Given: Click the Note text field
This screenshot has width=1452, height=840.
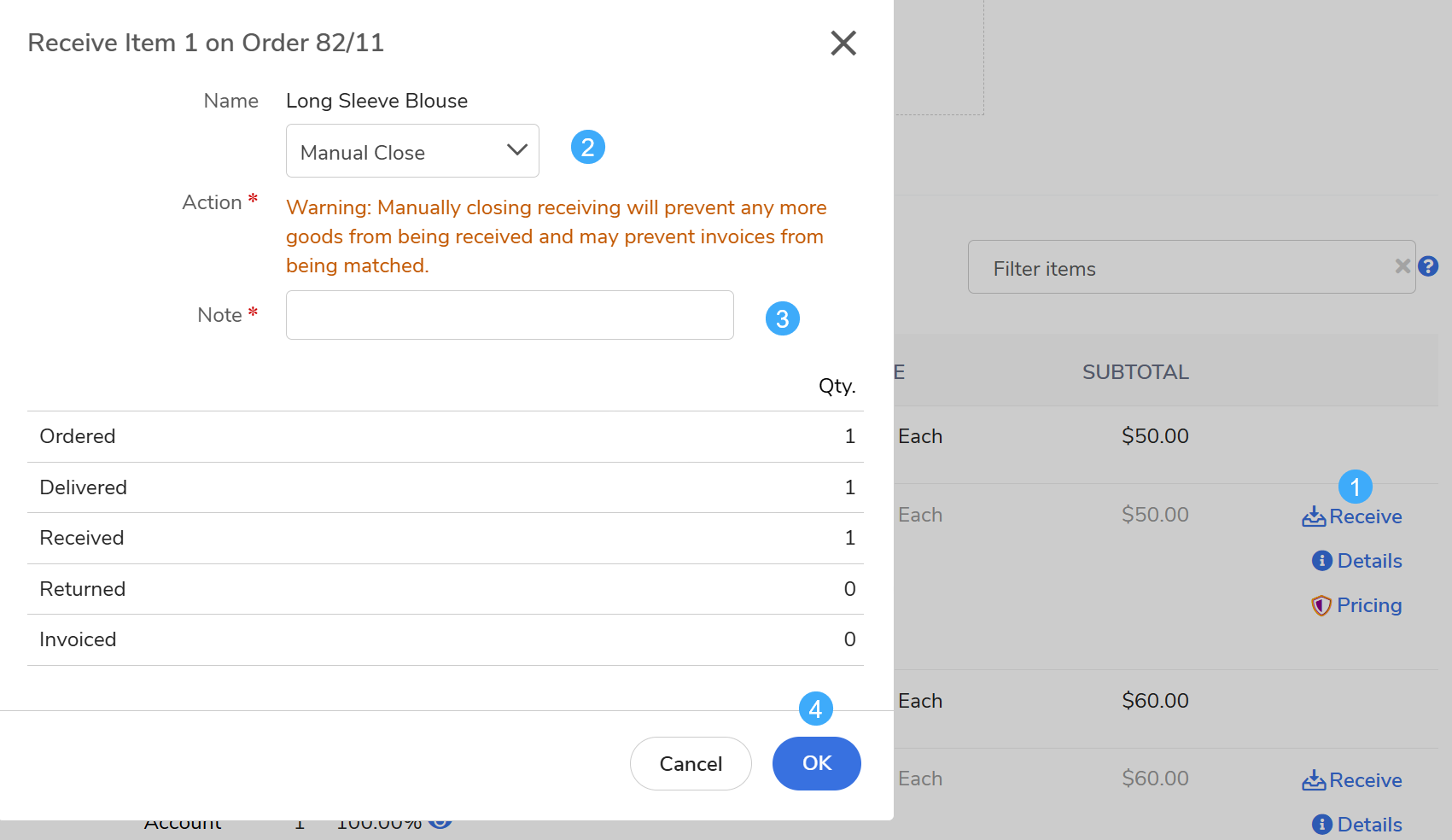Looking at the screenshot, I should pyautogui.click(x=510, y=315).
